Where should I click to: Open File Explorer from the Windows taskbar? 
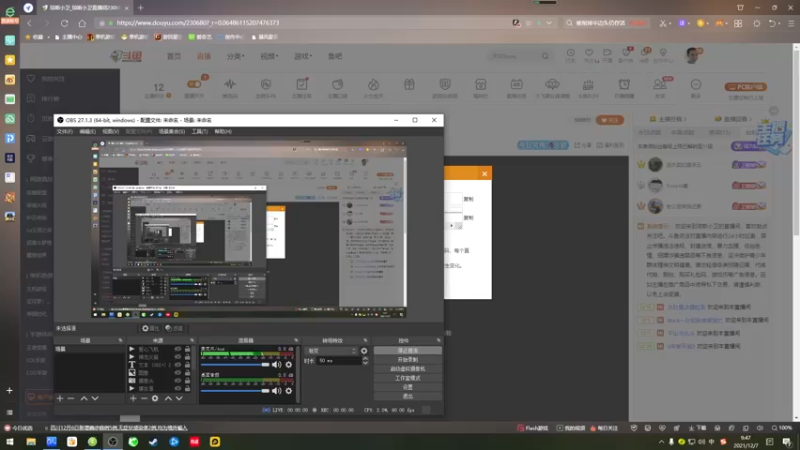pyautogui.click(x=31, y=442)
